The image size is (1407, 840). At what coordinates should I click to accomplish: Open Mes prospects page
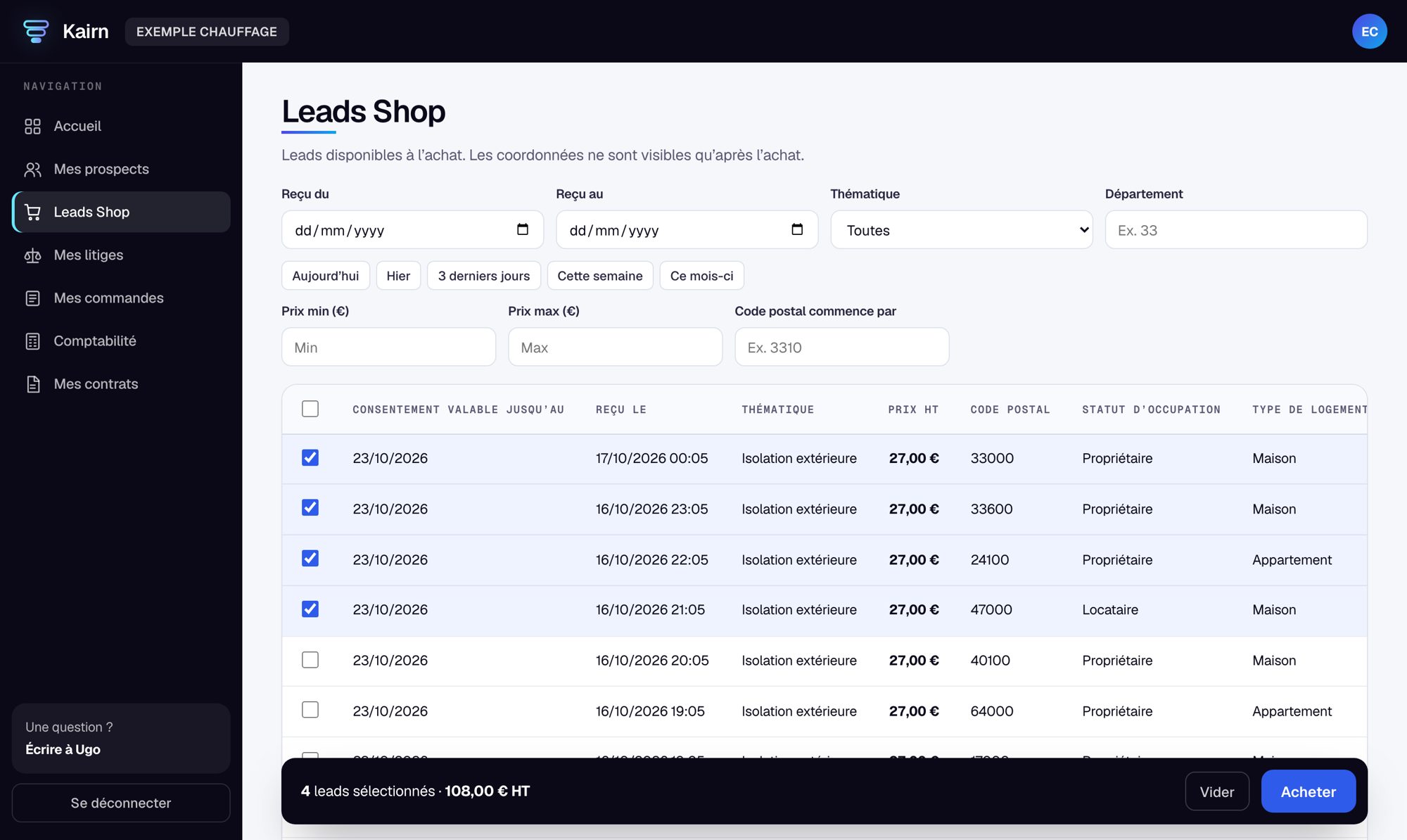pyautogui.click(x=121, y=169)
